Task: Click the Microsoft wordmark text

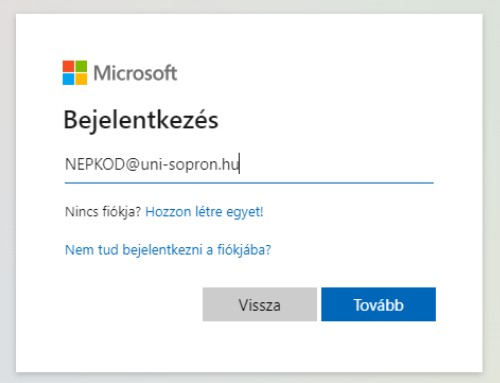Action: [x=135, y=73]
